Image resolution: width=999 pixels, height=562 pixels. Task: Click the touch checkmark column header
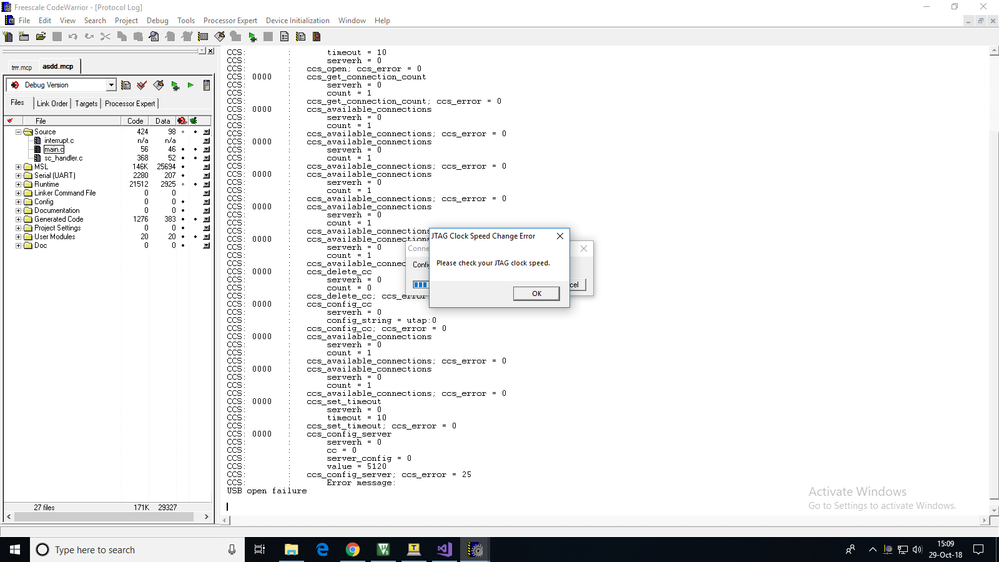[10, 120]
